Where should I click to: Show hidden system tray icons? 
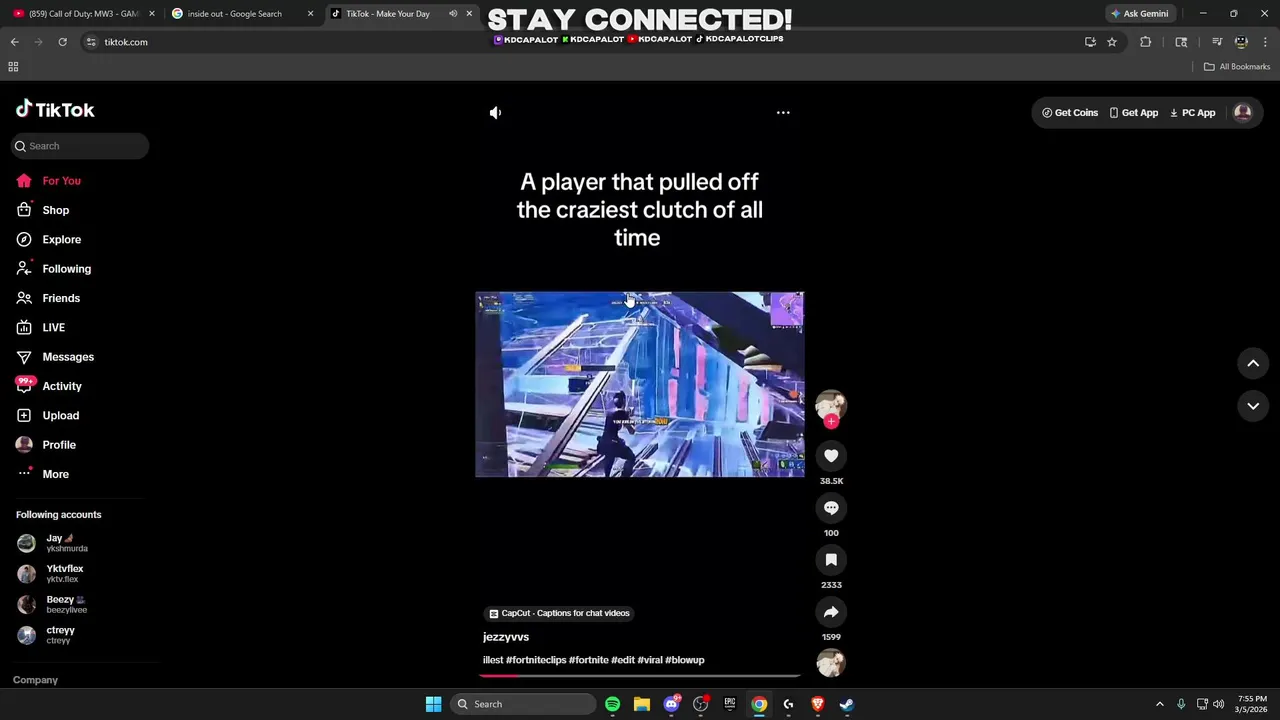1160,704
